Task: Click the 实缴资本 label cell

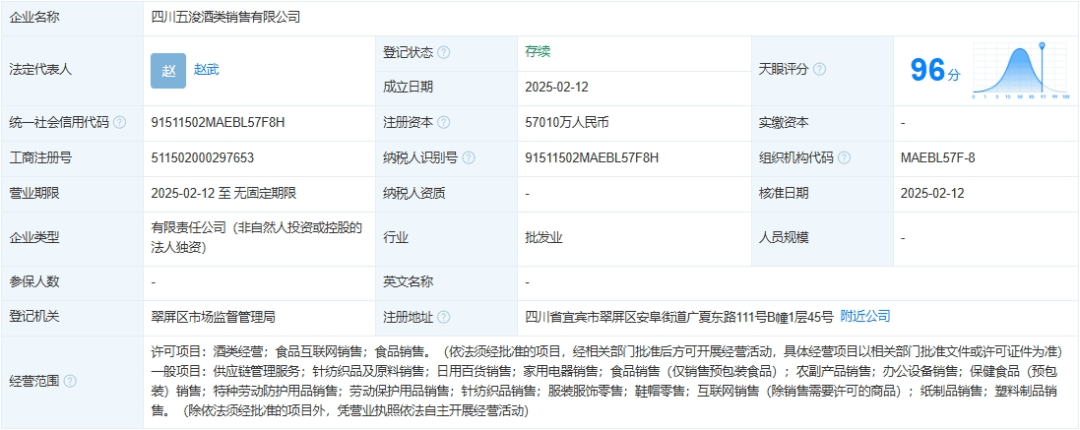Action: click(822, 123)
